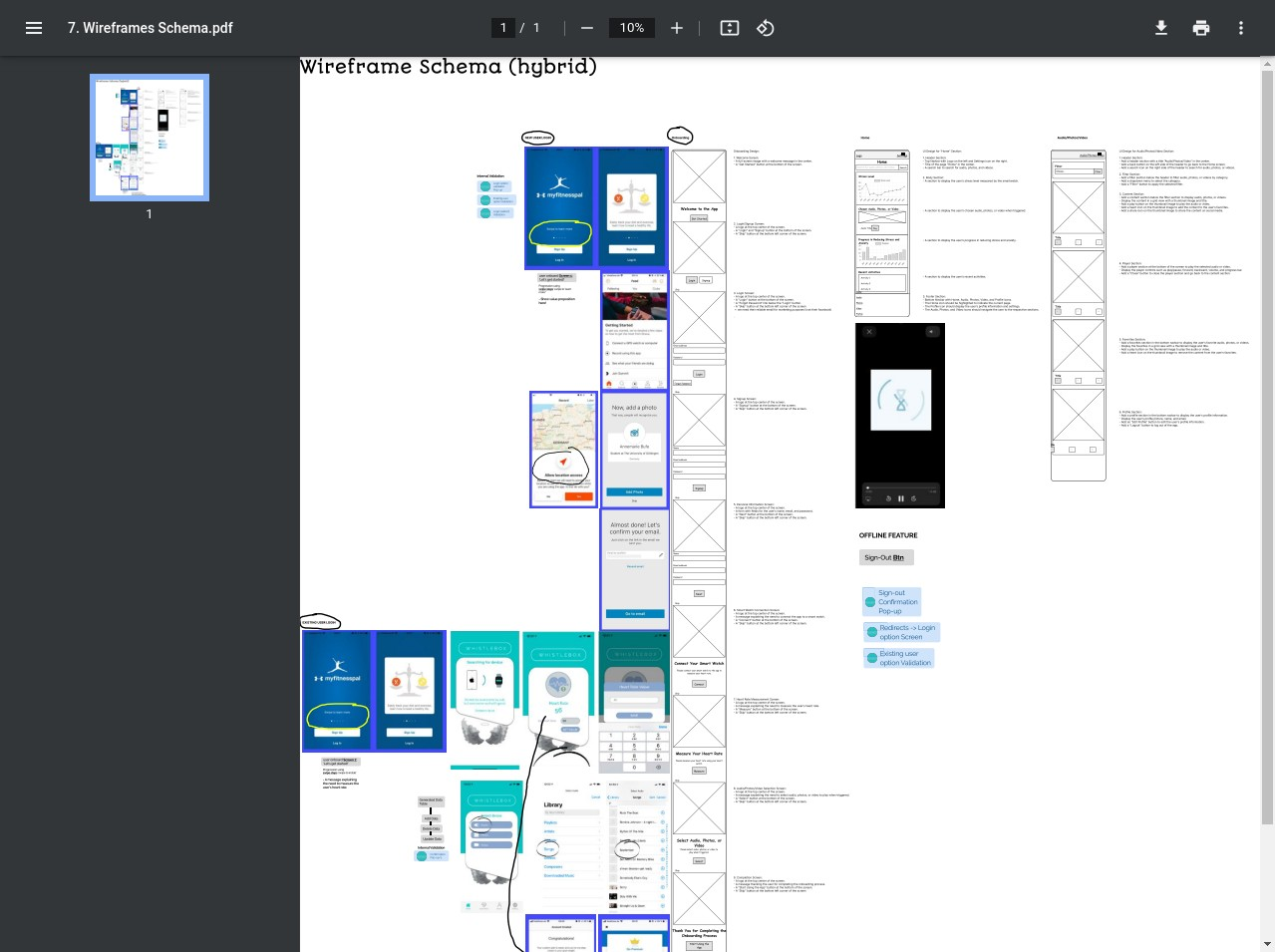
Task: Print the Wireframes Schema document
Action: [1200, 28]
